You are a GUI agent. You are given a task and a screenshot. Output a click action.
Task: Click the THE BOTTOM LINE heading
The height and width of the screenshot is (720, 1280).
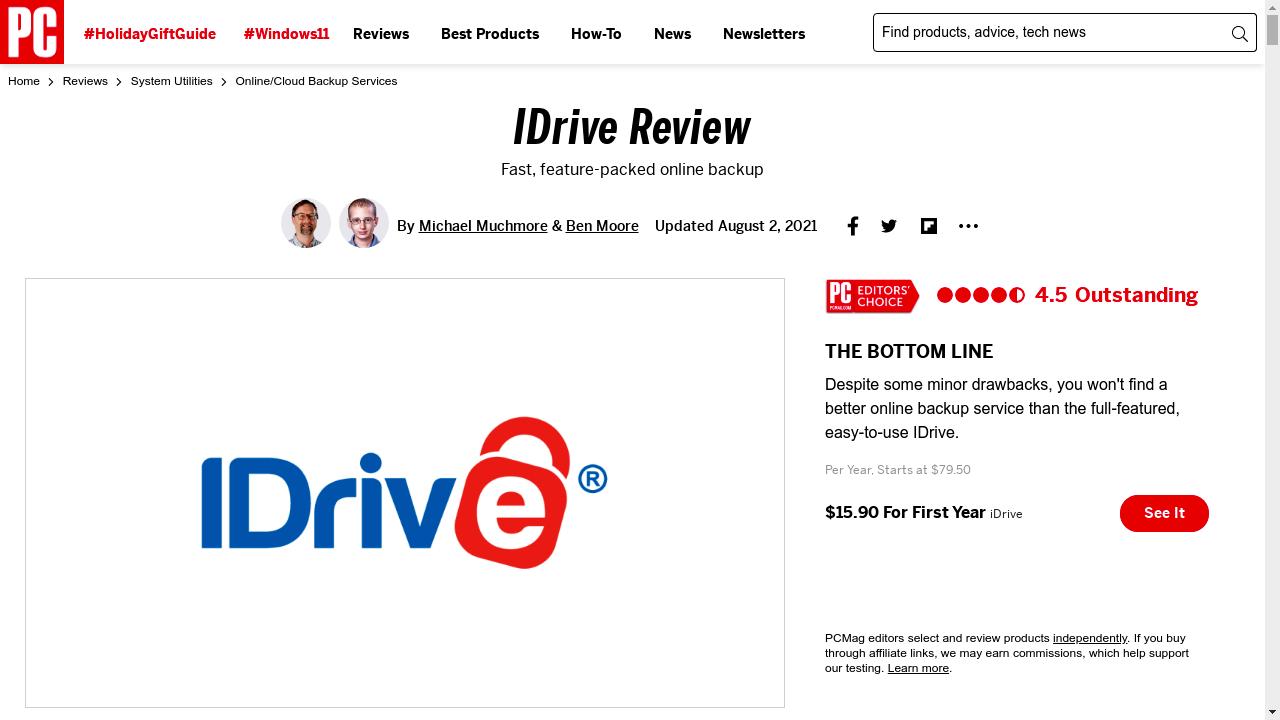point(909,352)
